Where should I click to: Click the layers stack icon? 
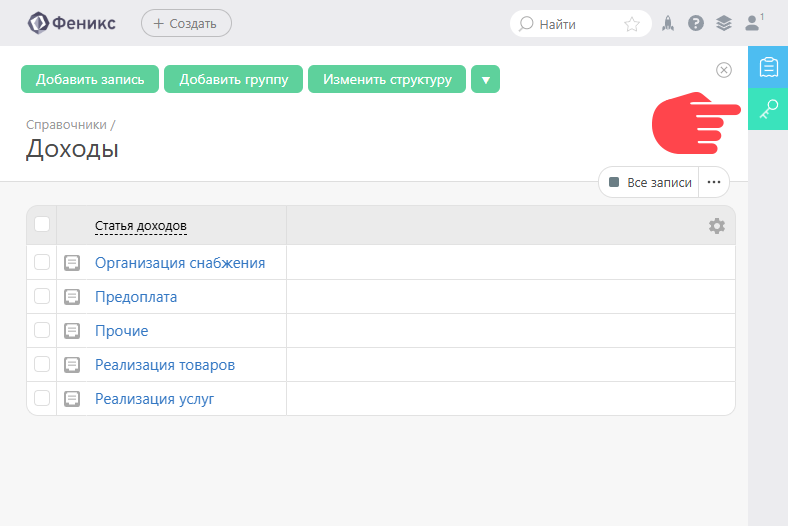[724, 23]
